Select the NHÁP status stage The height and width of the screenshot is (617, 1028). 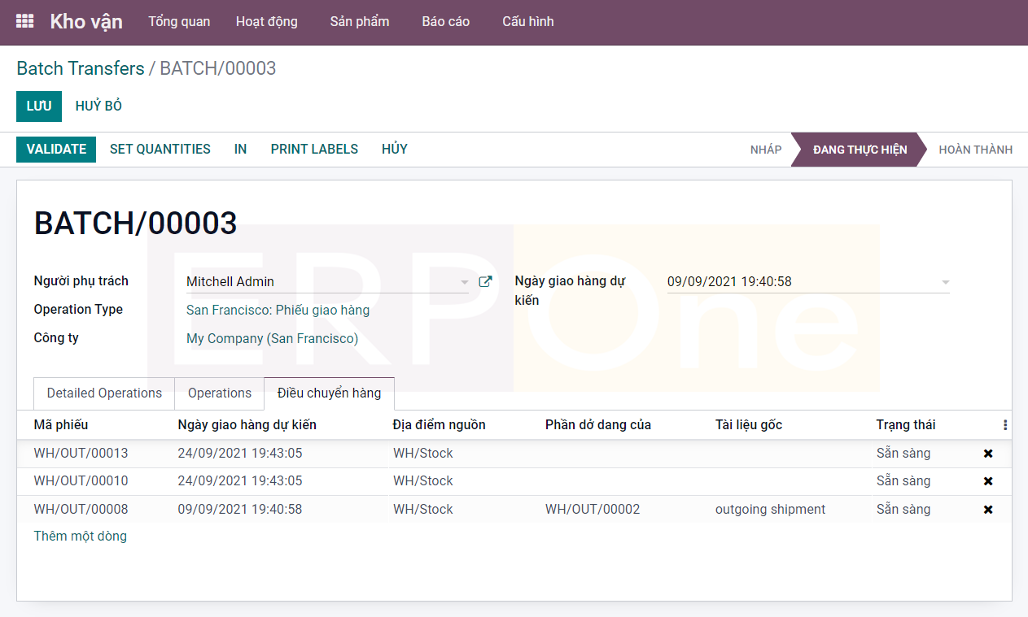[766, 149]
